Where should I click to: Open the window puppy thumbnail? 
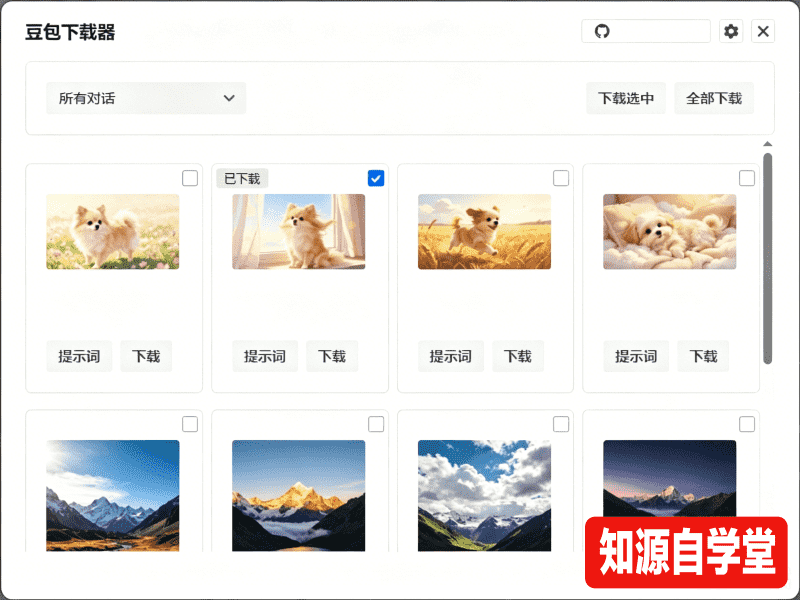pos(298,232)
